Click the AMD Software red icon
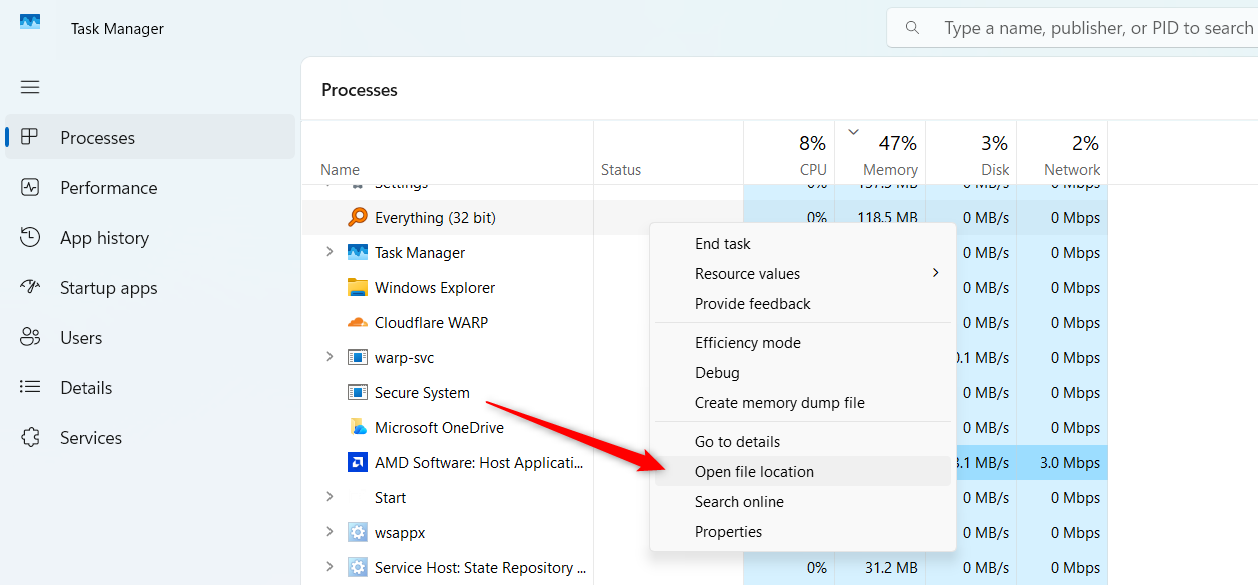The width and height of the screenshot is (1258, 585). coord(358,462)
